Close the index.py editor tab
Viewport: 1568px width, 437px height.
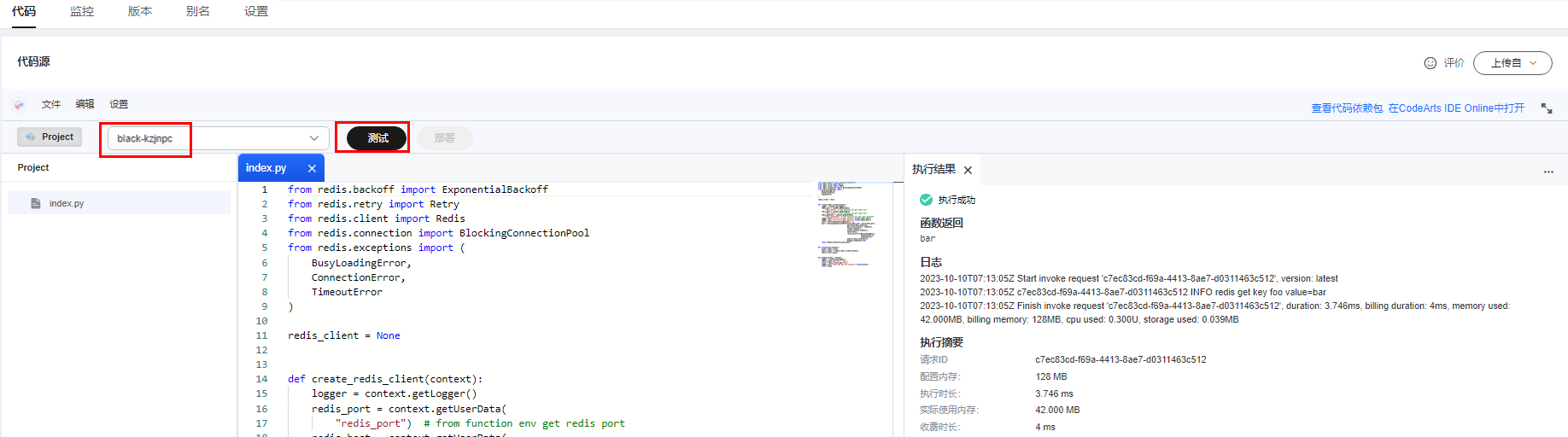[x=312, y=168]
